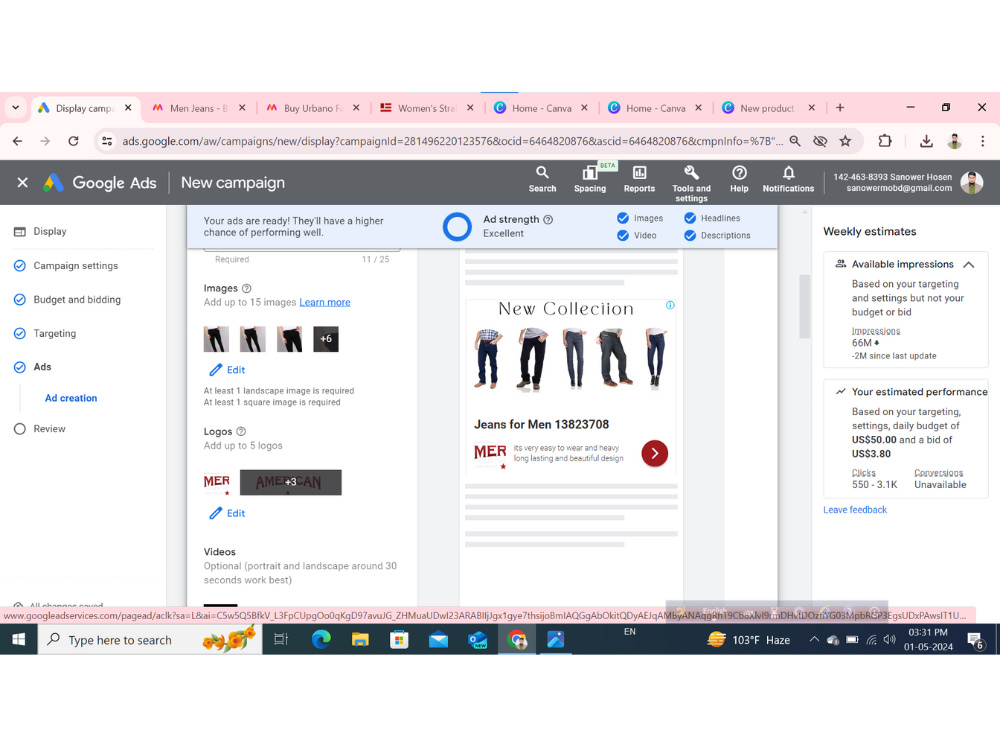Switch to the New product tab
The height and width of the screenshot is (750, 1000).
(768, 108)
